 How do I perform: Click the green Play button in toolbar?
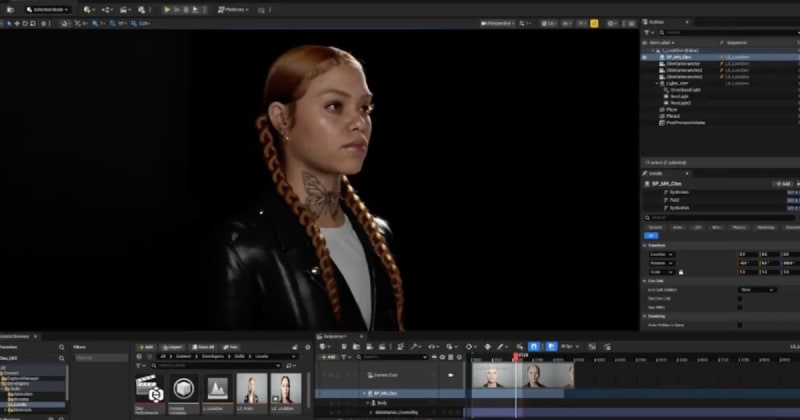click(x=168, y=9)
